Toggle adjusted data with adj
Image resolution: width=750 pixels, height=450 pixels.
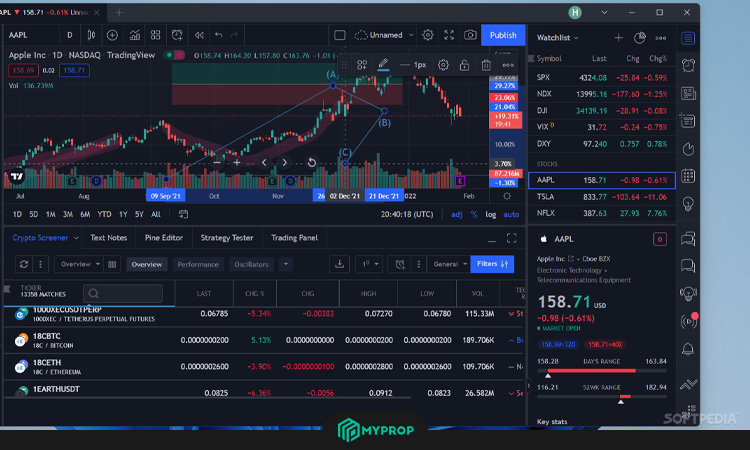[x=456, y=214]
